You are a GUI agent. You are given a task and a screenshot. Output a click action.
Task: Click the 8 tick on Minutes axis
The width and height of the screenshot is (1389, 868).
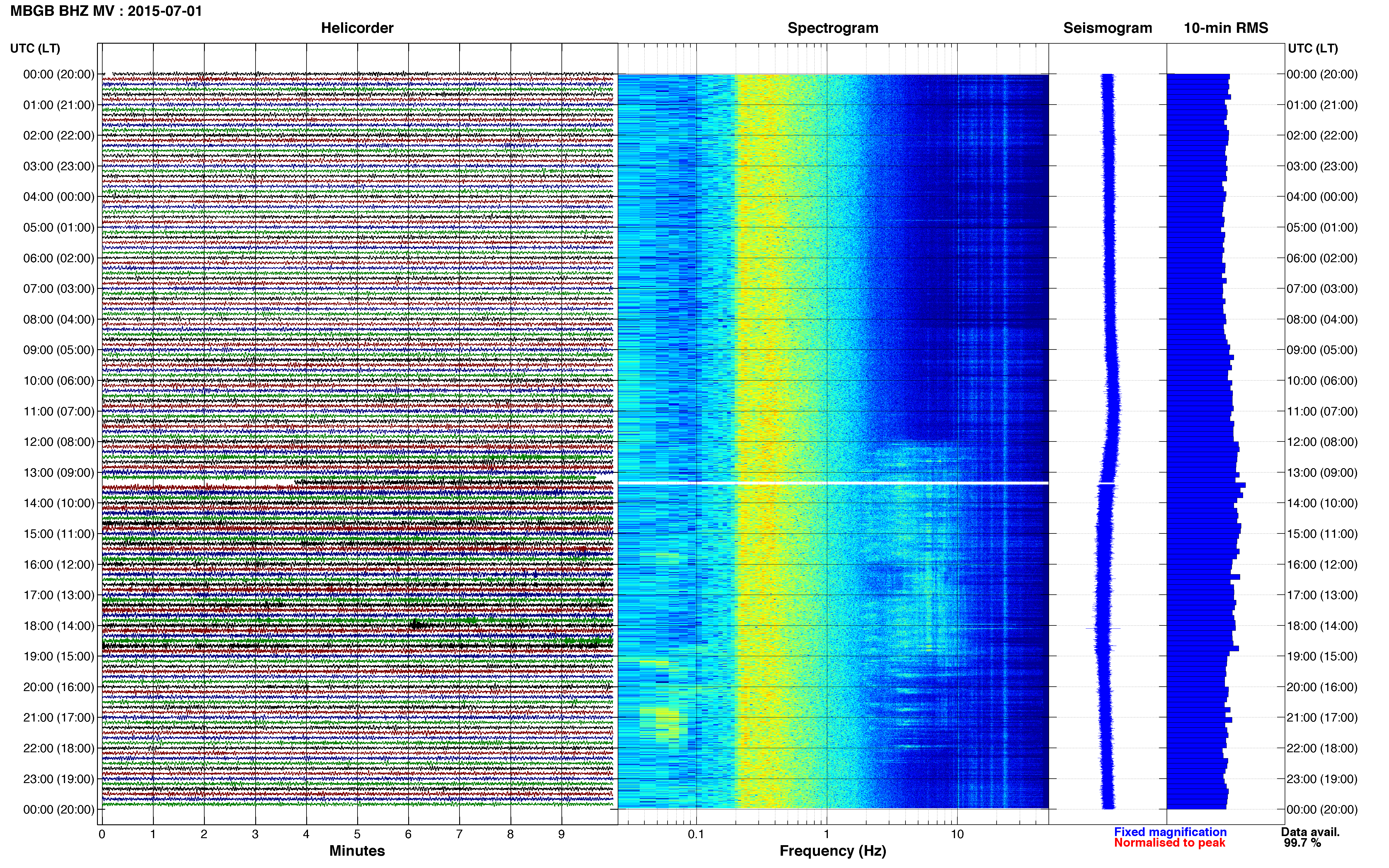pyautogui.click(x=510, y=834)
